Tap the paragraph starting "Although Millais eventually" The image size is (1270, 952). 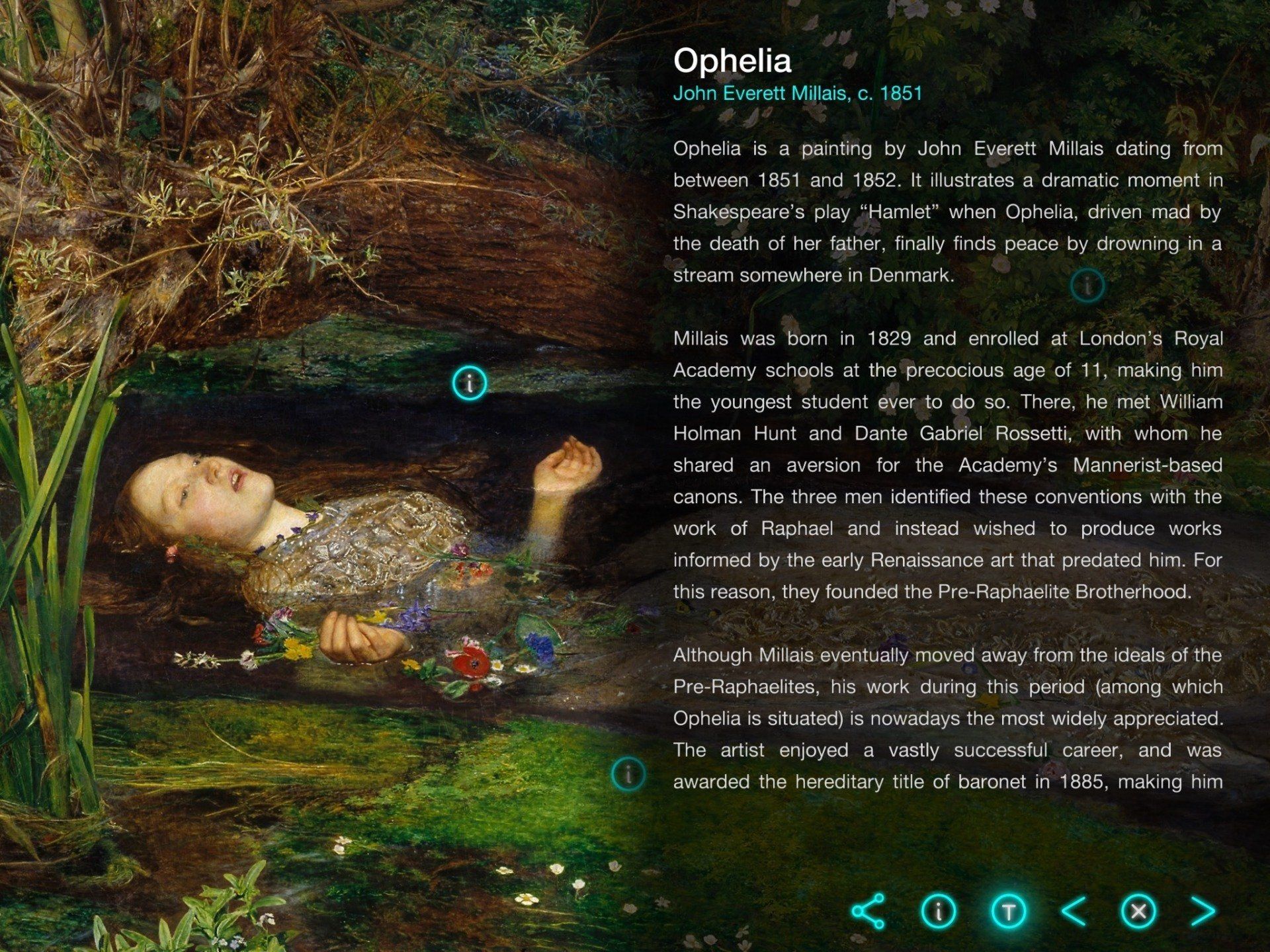[947, 718]
